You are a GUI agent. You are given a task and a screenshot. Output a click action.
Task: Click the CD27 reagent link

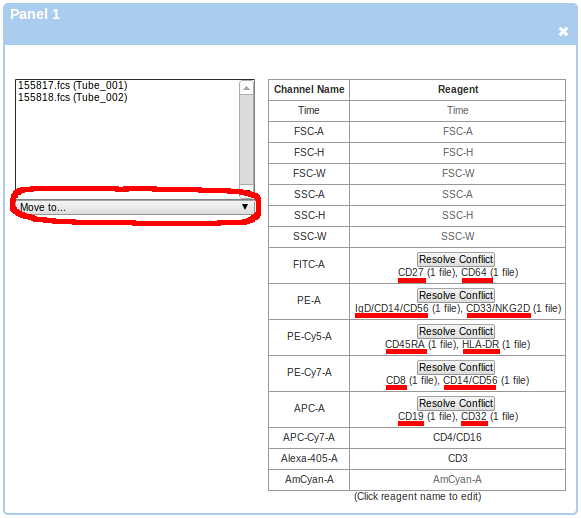coord(411,272)
